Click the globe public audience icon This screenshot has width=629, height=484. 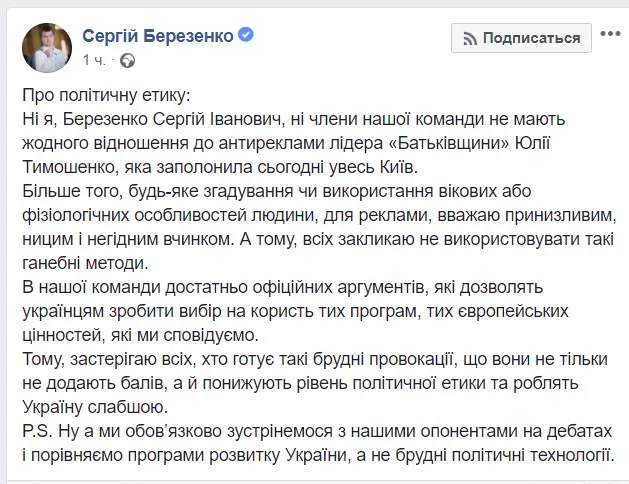click(x=127, y=61)
